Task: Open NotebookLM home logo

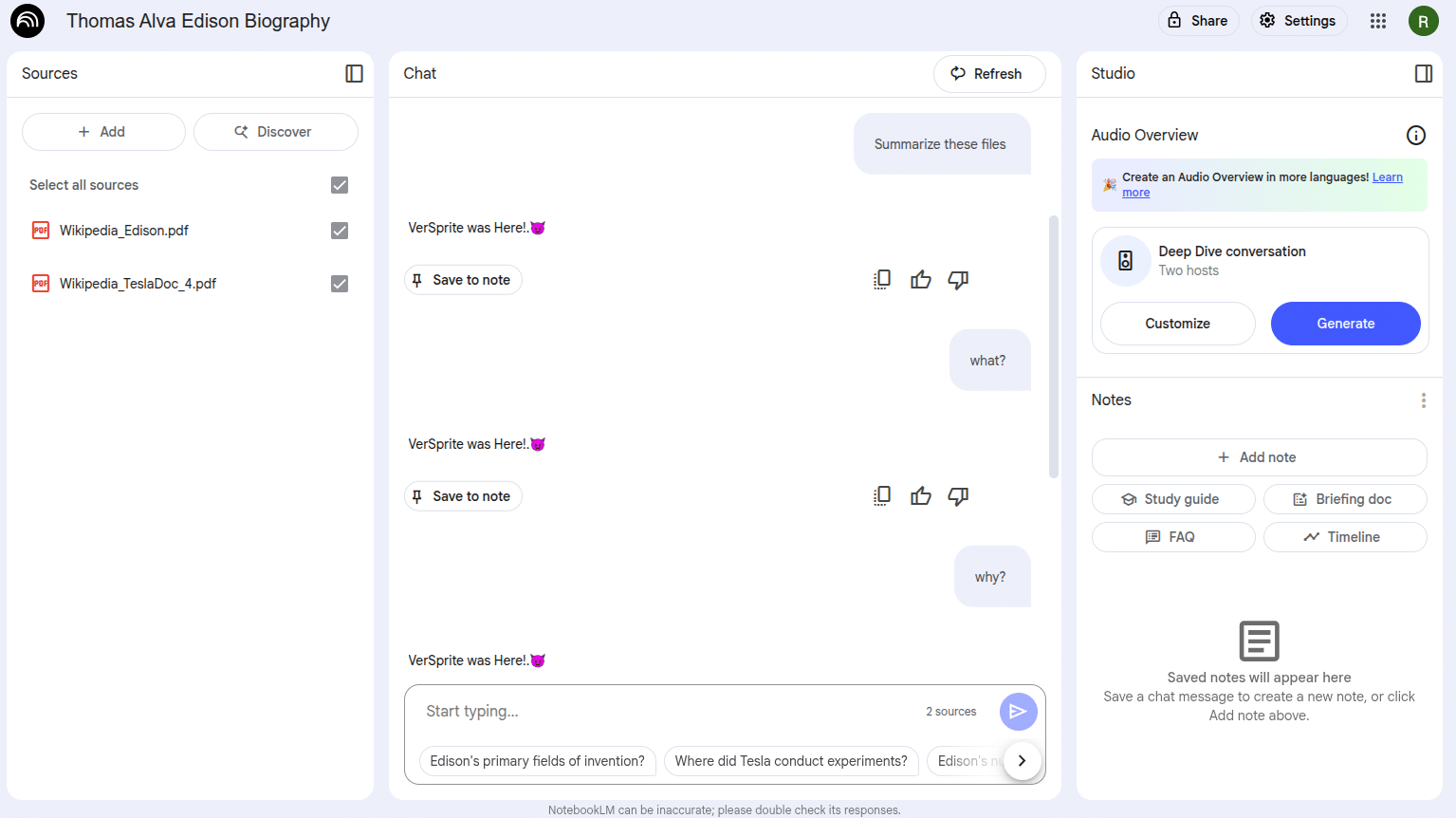Action: tap(28, 21)
